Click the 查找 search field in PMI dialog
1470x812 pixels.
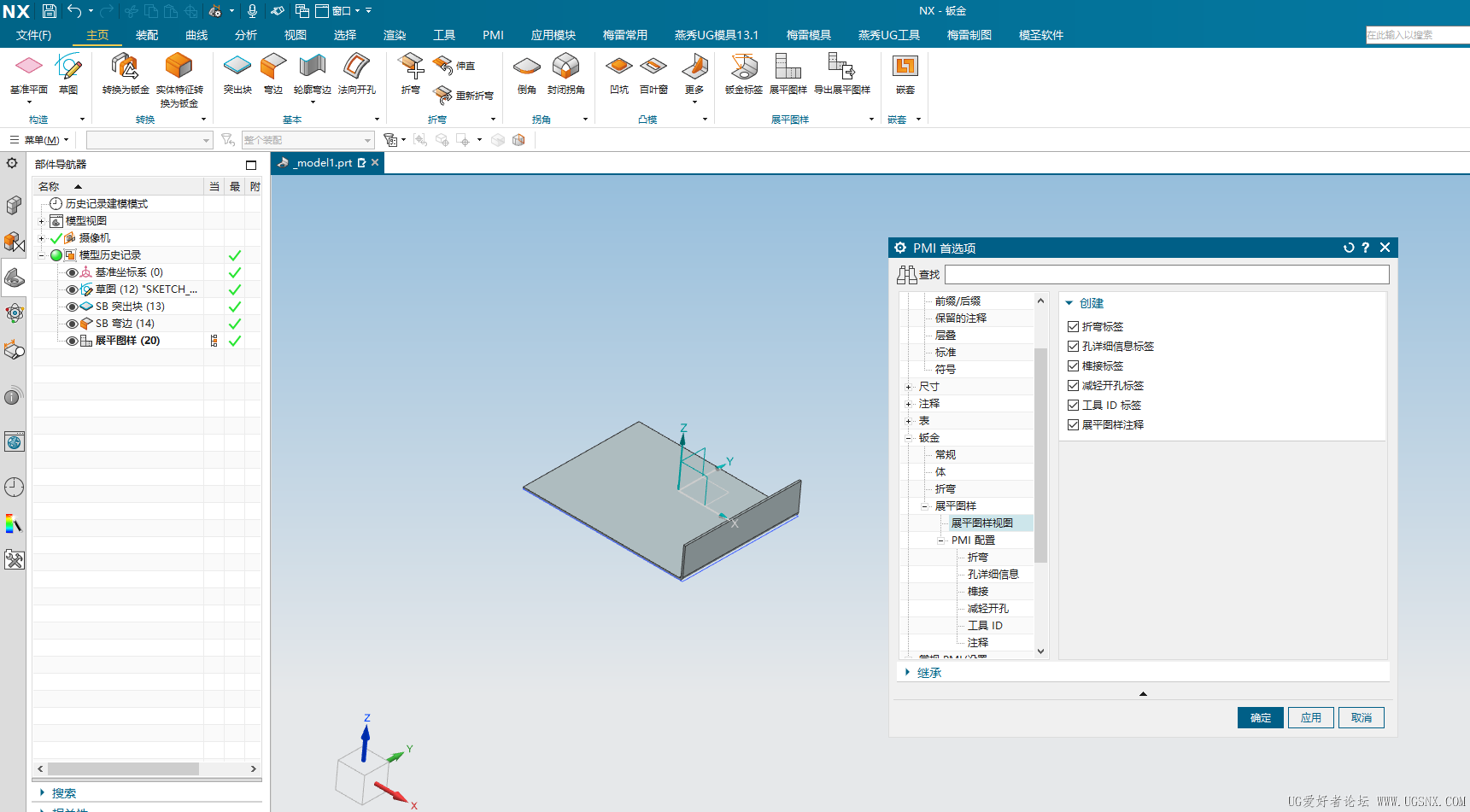tap(1167, 274)
